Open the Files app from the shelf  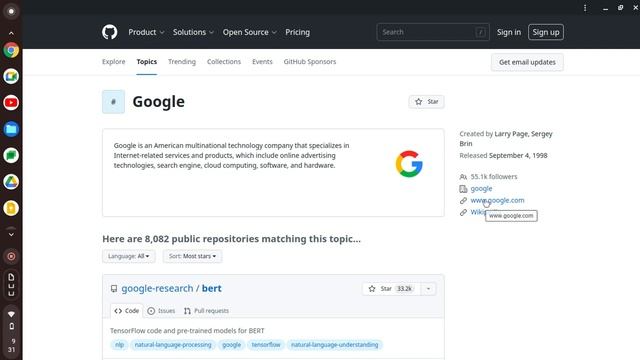click(x=11, y=129)
